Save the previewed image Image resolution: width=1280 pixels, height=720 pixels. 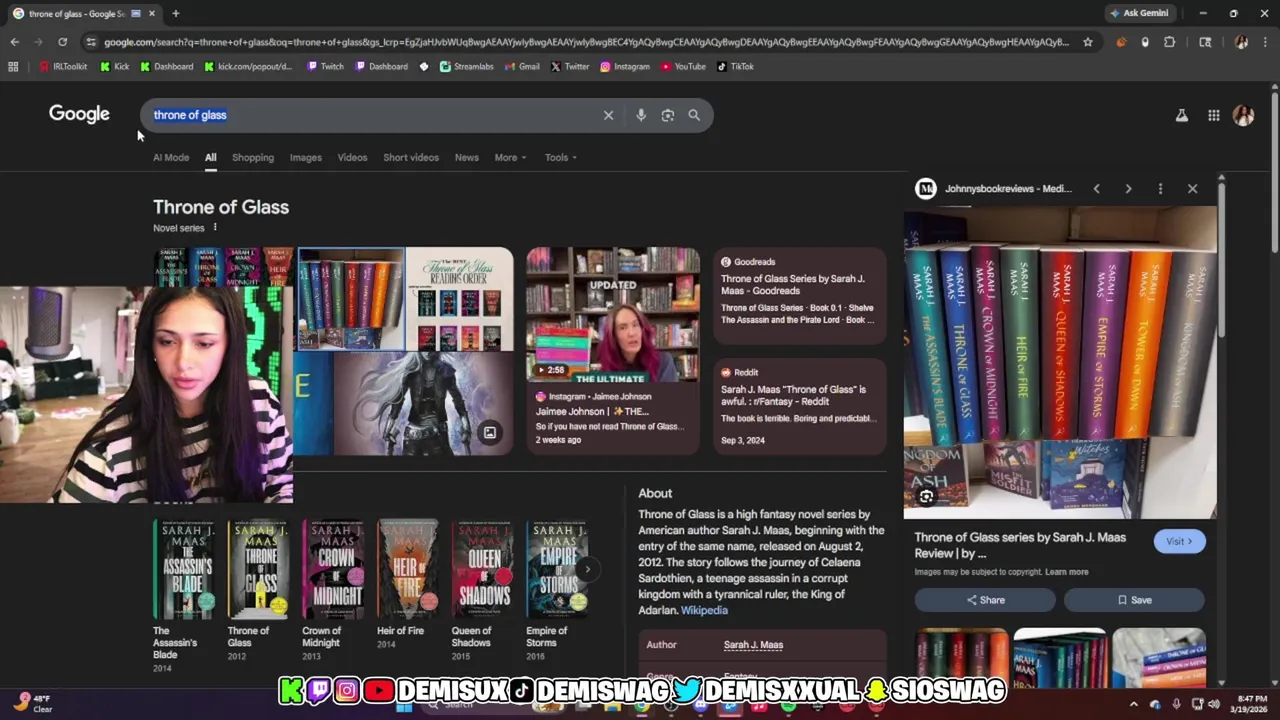(x=1134, y=600)
